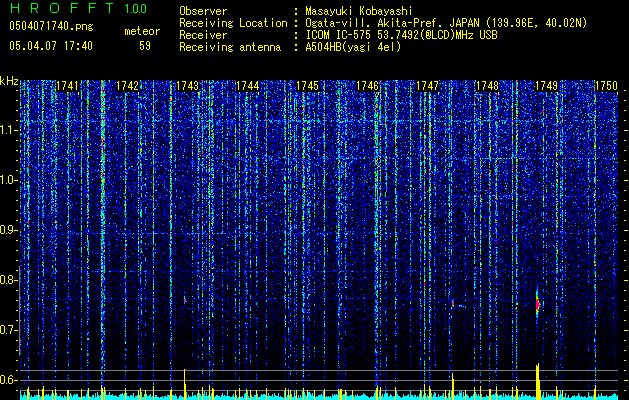The width and height of the screenshot is (629, 400).
Task: Click the 0.9 kHz axis label
Action: tap(9, 230)
